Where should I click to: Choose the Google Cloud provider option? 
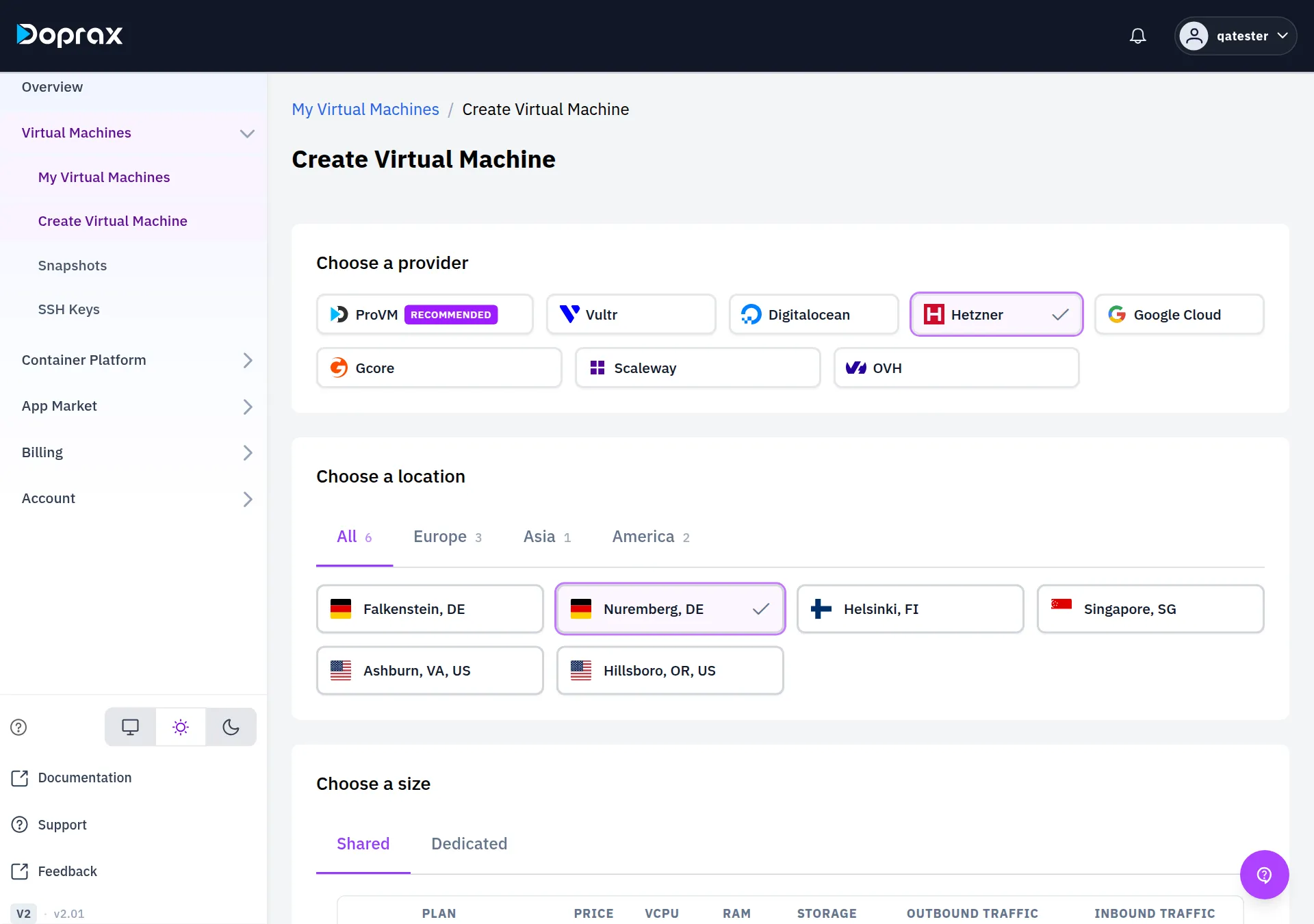tap(1179, 314)
